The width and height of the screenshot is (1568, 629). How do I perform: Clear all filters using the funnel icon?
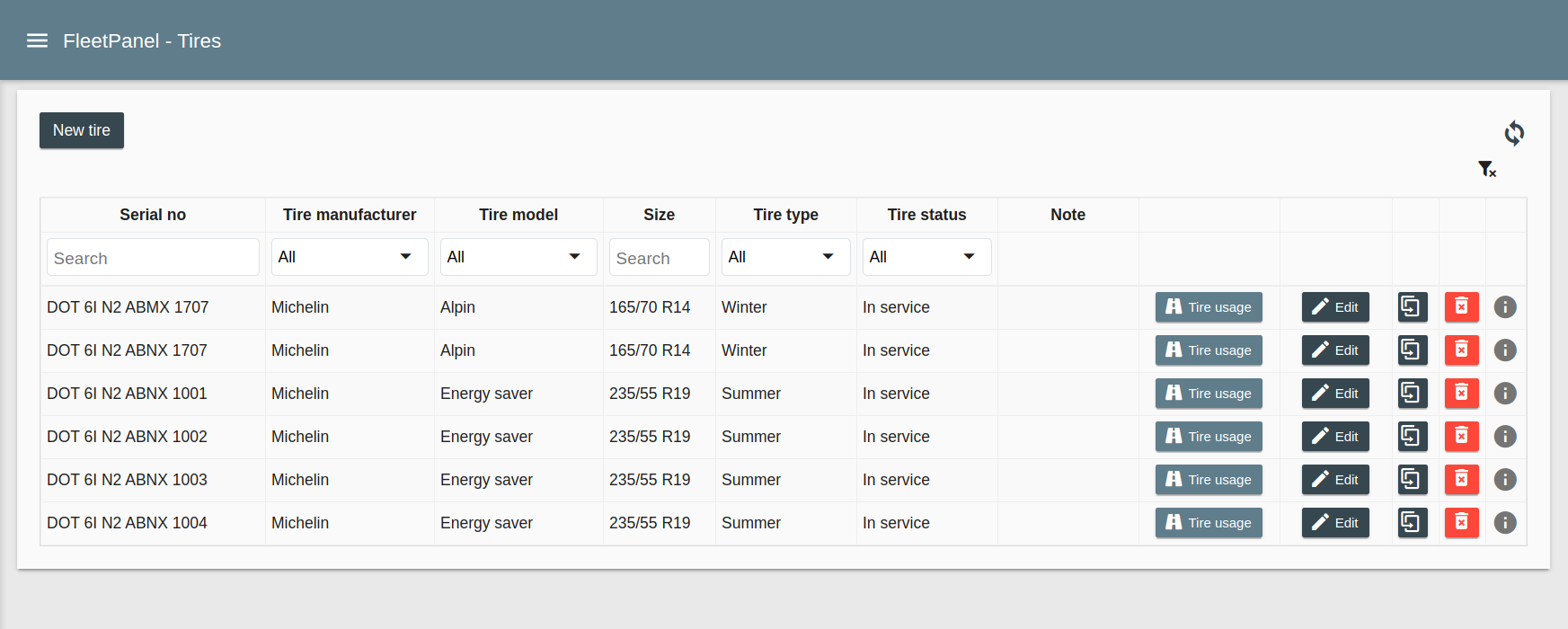pos(1487,169)
